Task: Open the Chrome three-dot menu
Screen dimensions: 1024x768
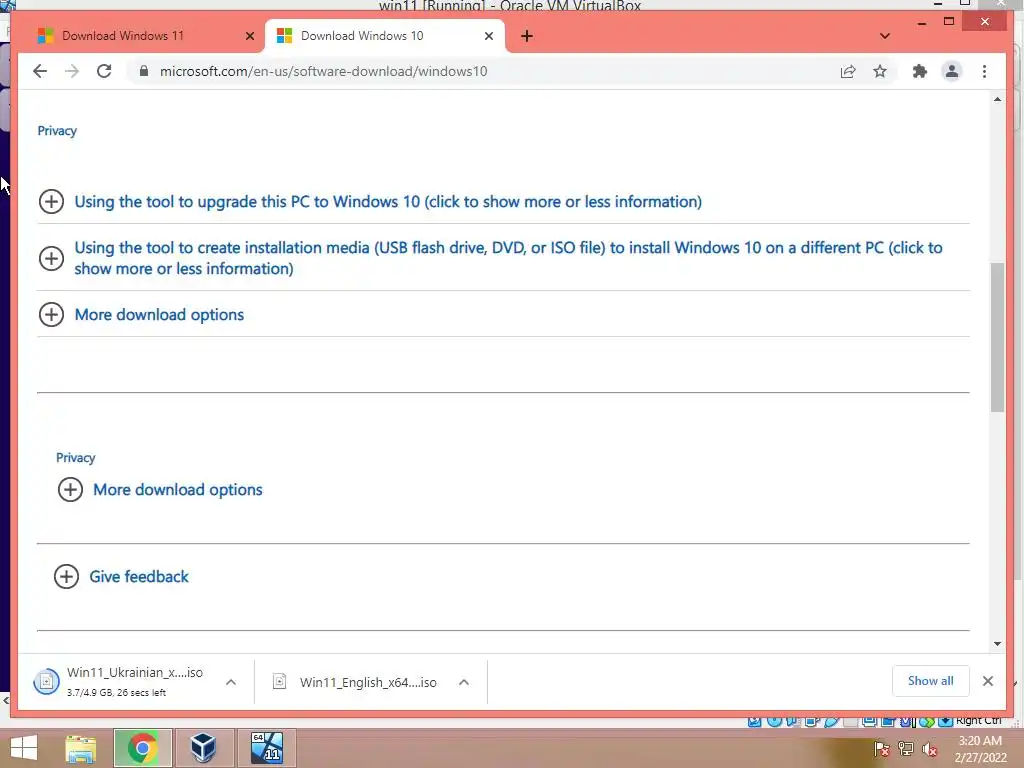Action: pos(984,71)
